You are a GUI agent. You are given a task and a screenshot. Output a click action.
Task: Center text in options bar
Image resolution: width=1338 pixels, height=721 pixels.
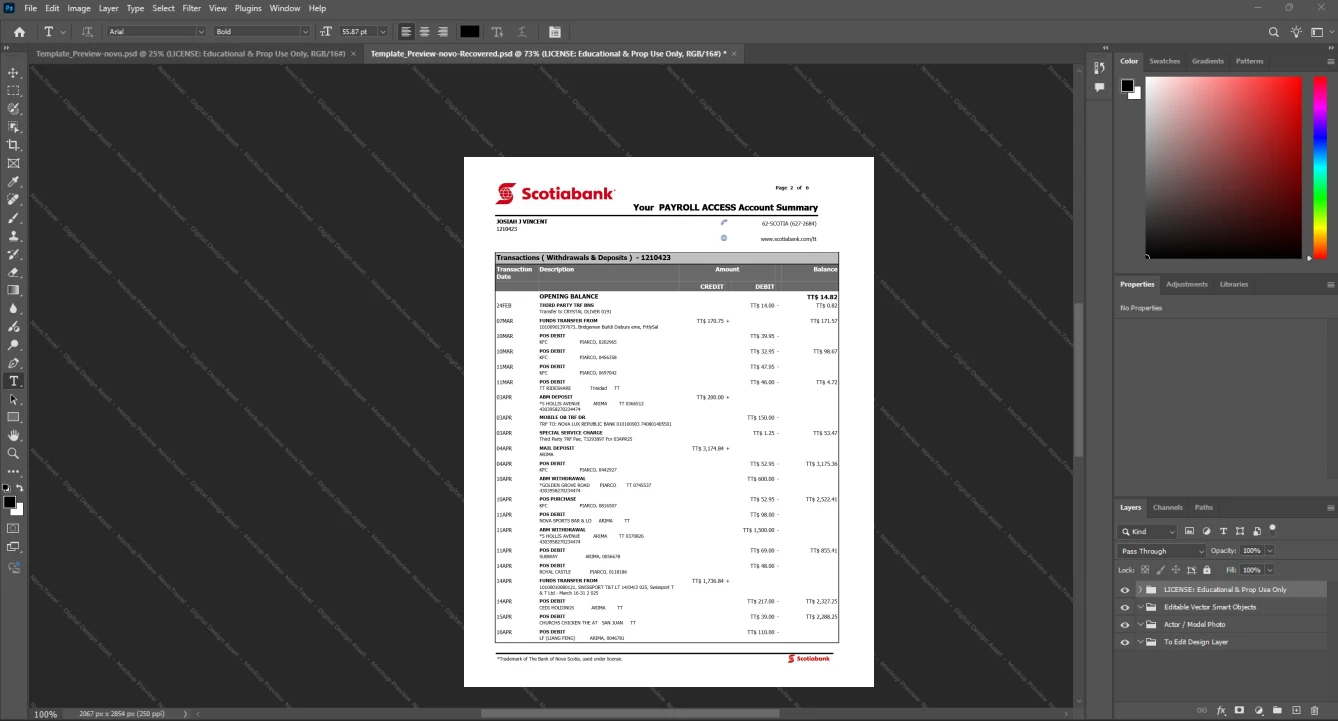424,32
